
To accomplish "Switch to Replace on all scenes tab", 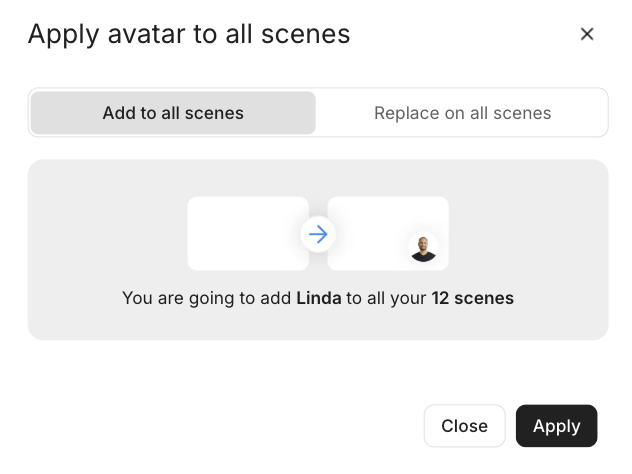I will click(x=462, y=113).
